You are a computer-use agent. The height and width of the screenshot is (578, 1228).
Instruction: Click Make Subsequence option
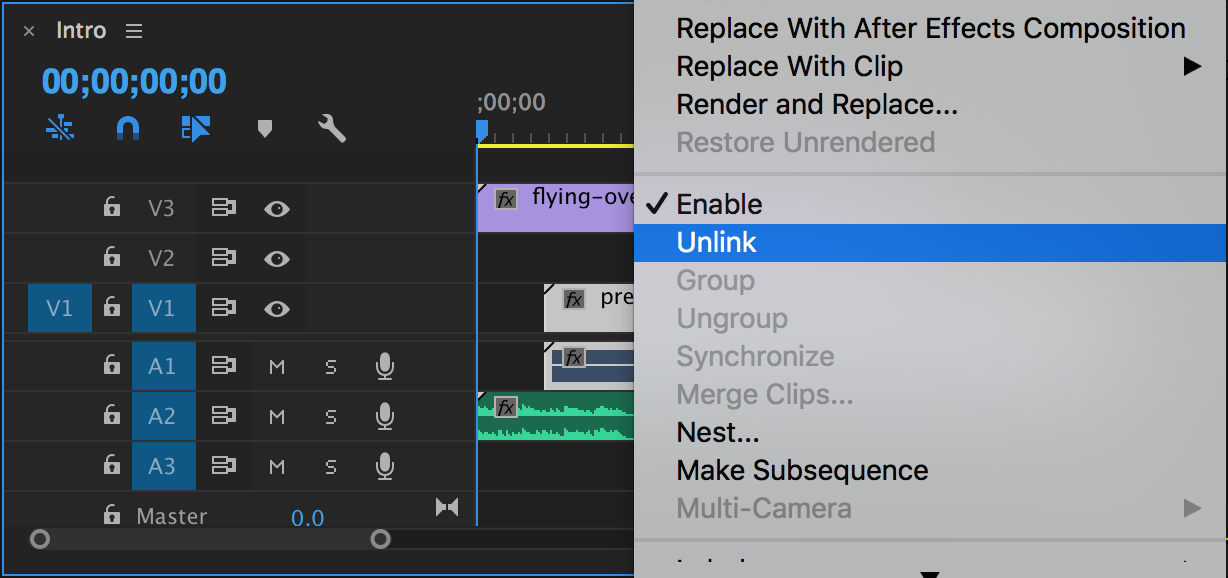pos(802,471)
